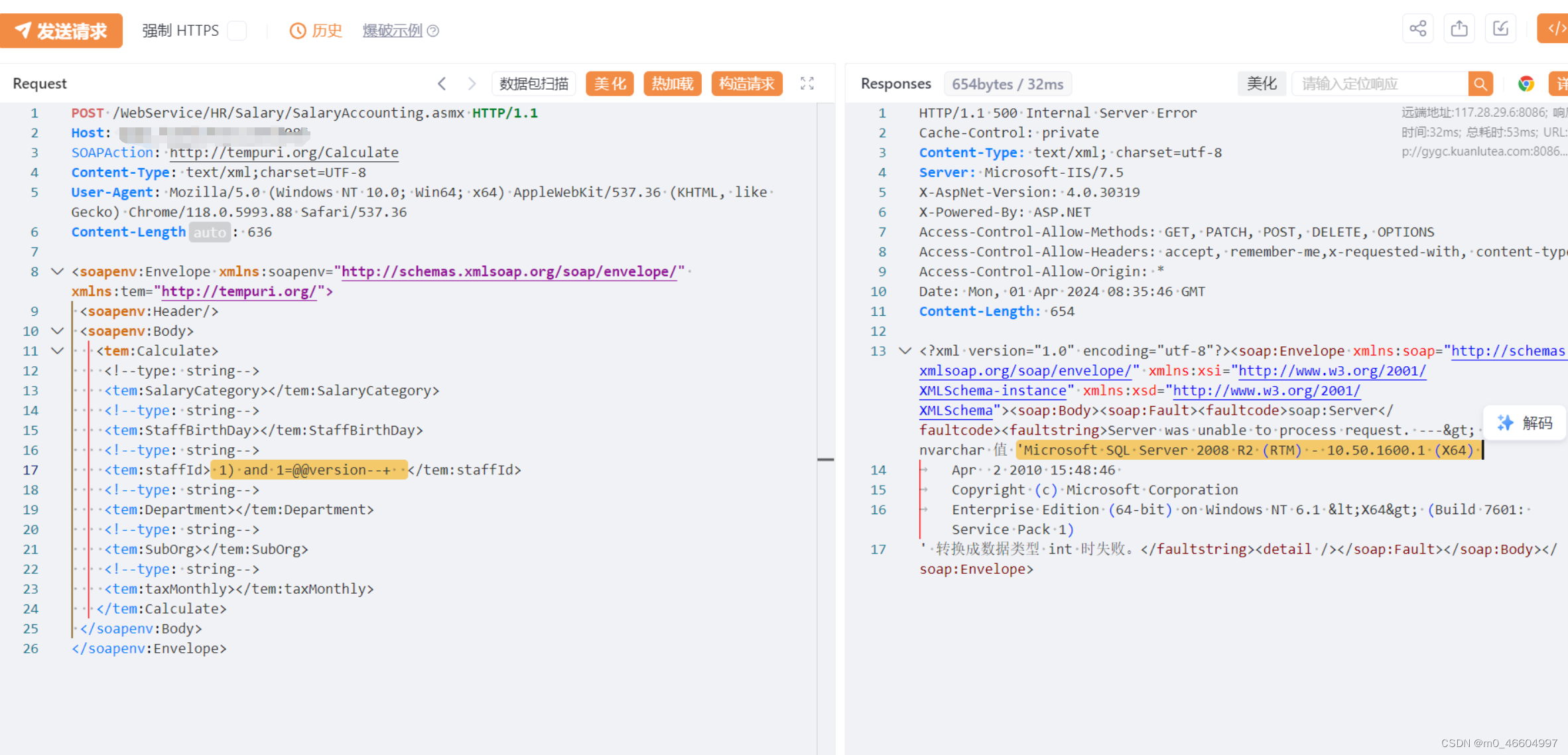Click the decode popup button
1568x755 pixels.
point(1524,423)
